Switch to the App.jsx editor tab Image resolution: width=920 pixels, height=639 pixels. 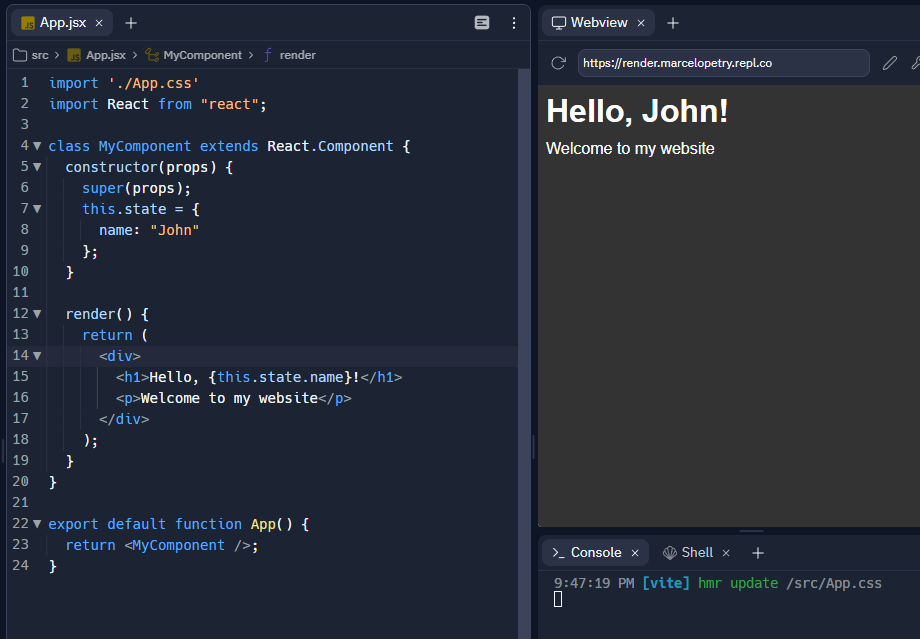[63, 23]
